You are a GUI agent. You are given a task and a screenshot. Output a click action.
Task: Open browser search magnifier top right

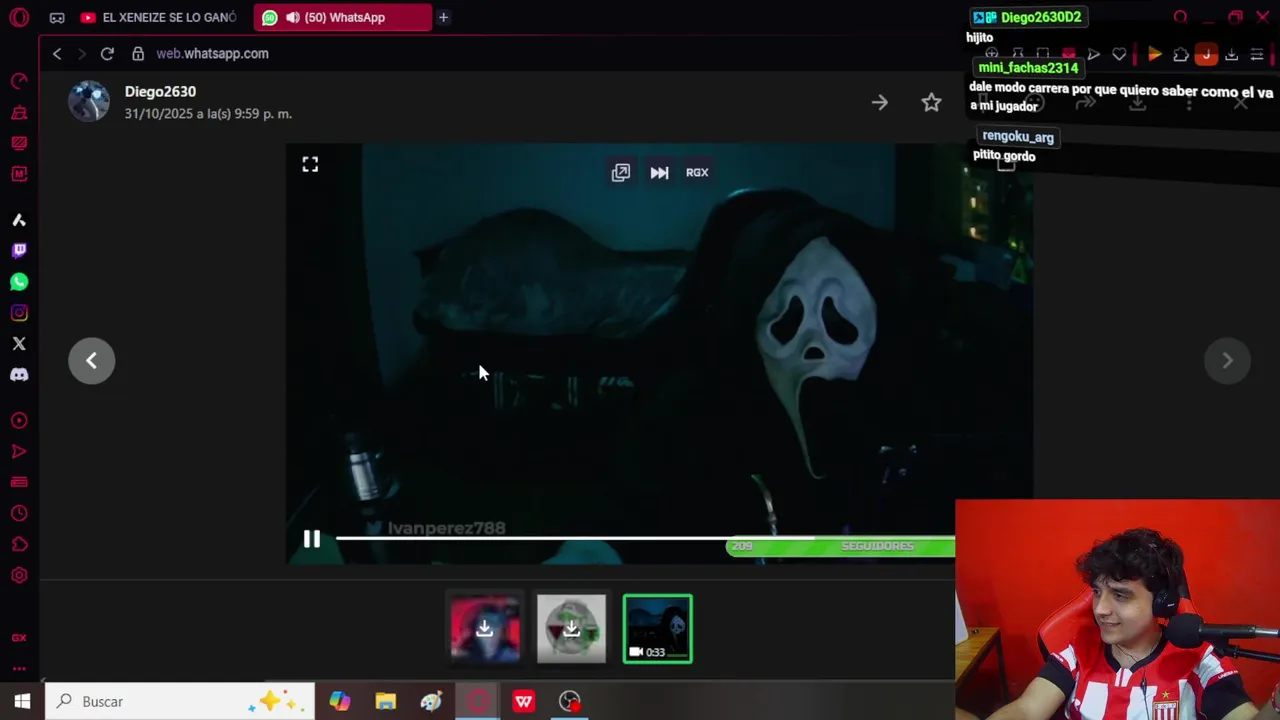pyautogui.click(x=1180, y=17)
